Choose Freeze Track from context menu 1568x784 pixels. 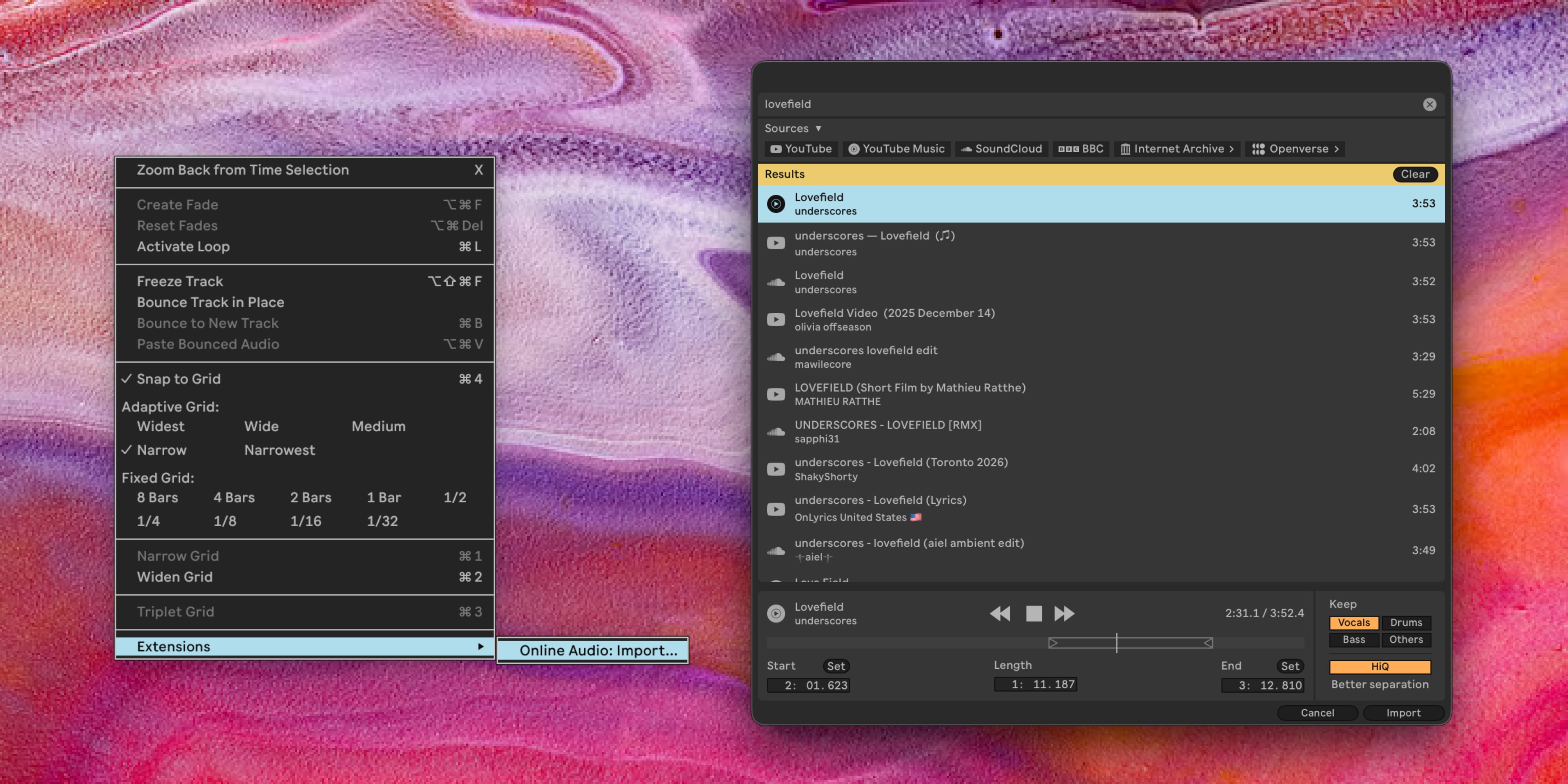[x=304, y=281]
